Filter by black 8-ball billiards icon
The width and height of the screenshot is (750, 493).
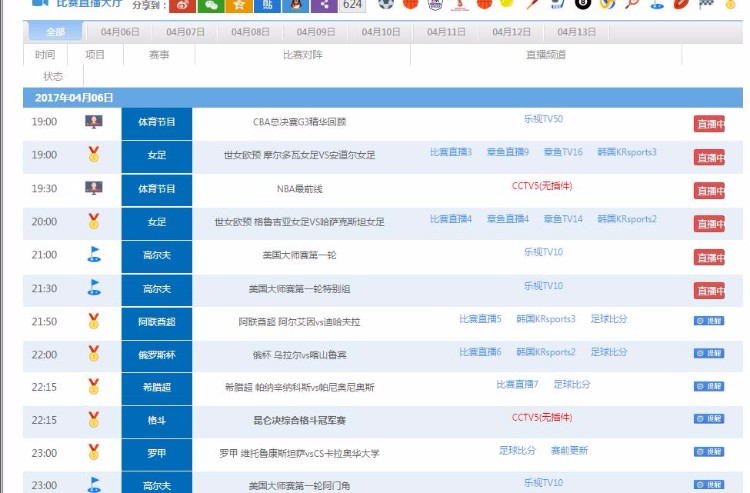[583, 4]
